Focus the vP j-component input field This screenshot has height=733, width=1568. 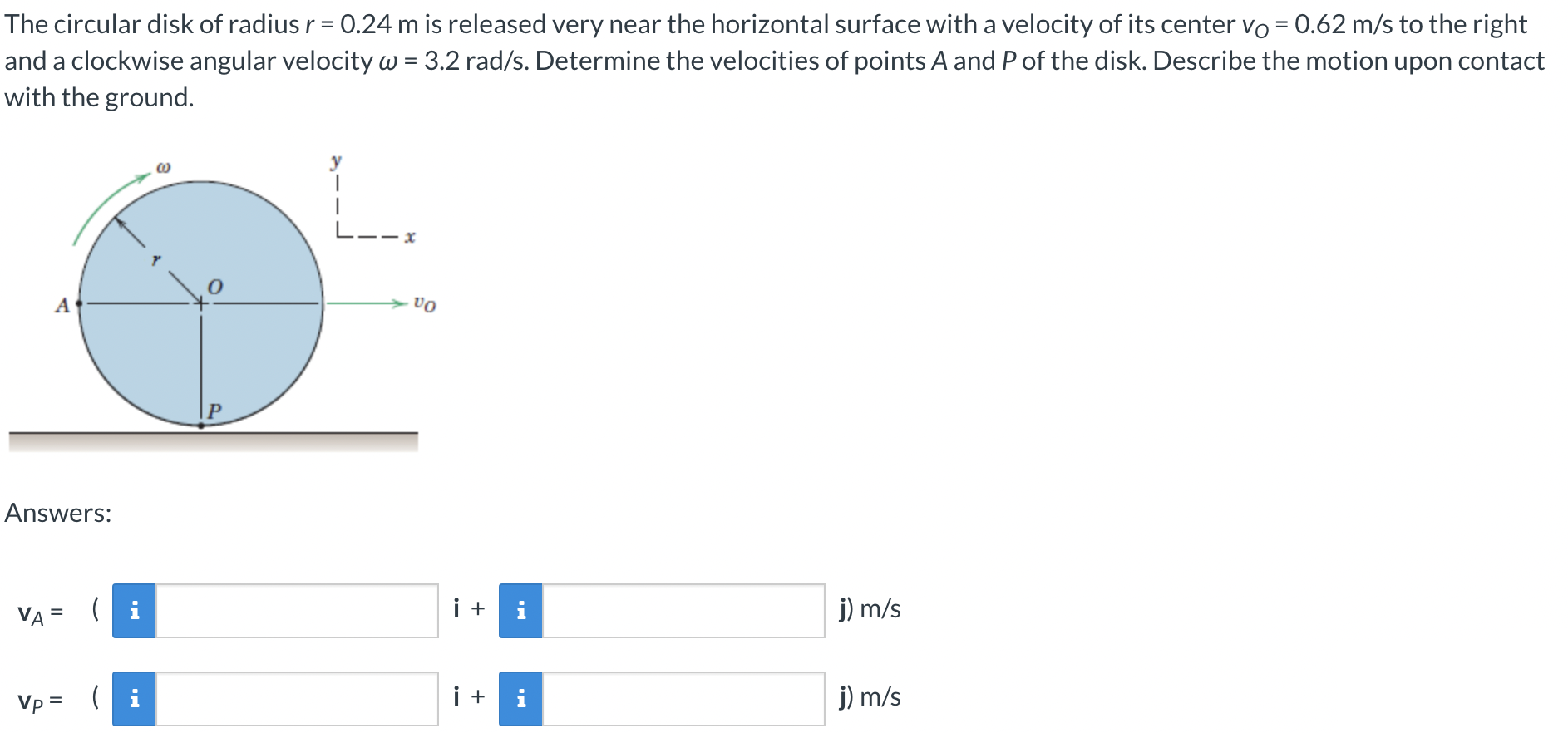[x=683, y=699]
